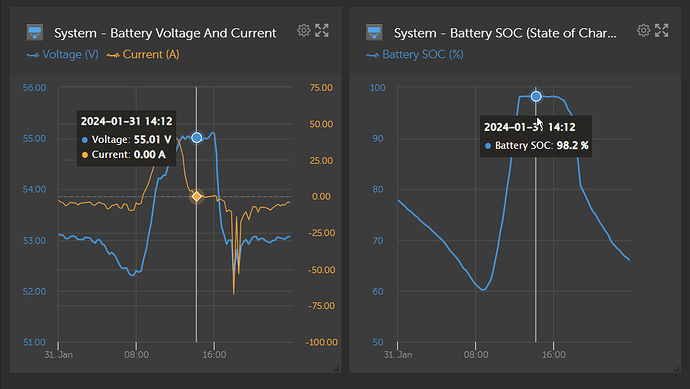Expand Battery Voltage And Current widget to fullscreen
The width and height of the screenshot is (690, 389).
point(322,30)
